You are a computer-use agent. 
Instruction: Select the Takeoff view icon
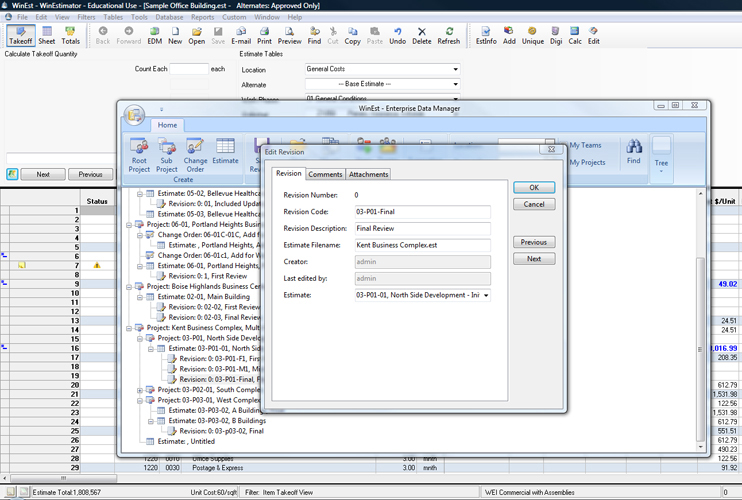point(21,35)
